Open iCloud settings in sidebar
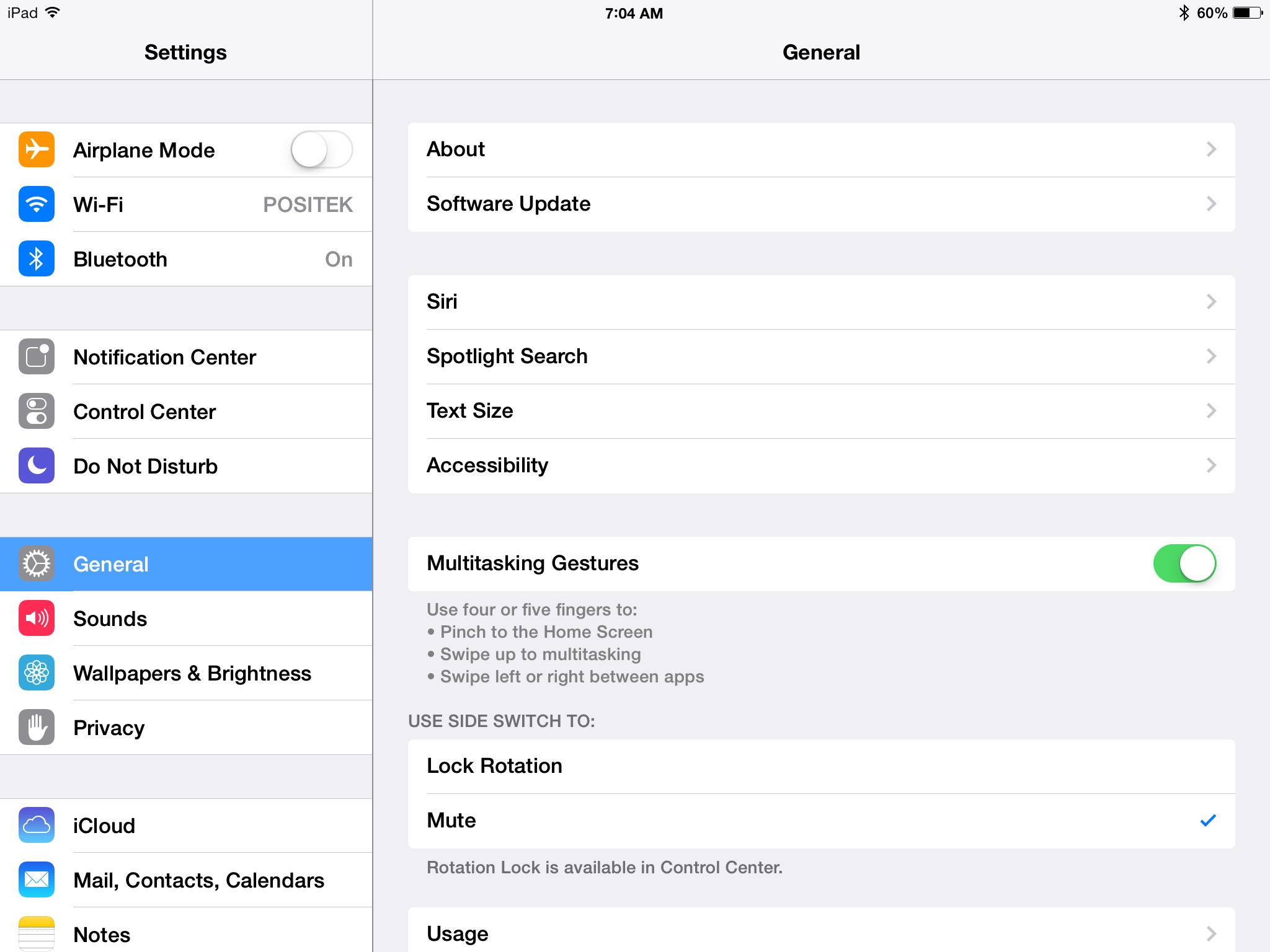Image resolution: width=1270 pixels, height=952 pixels. click(186, 825)
